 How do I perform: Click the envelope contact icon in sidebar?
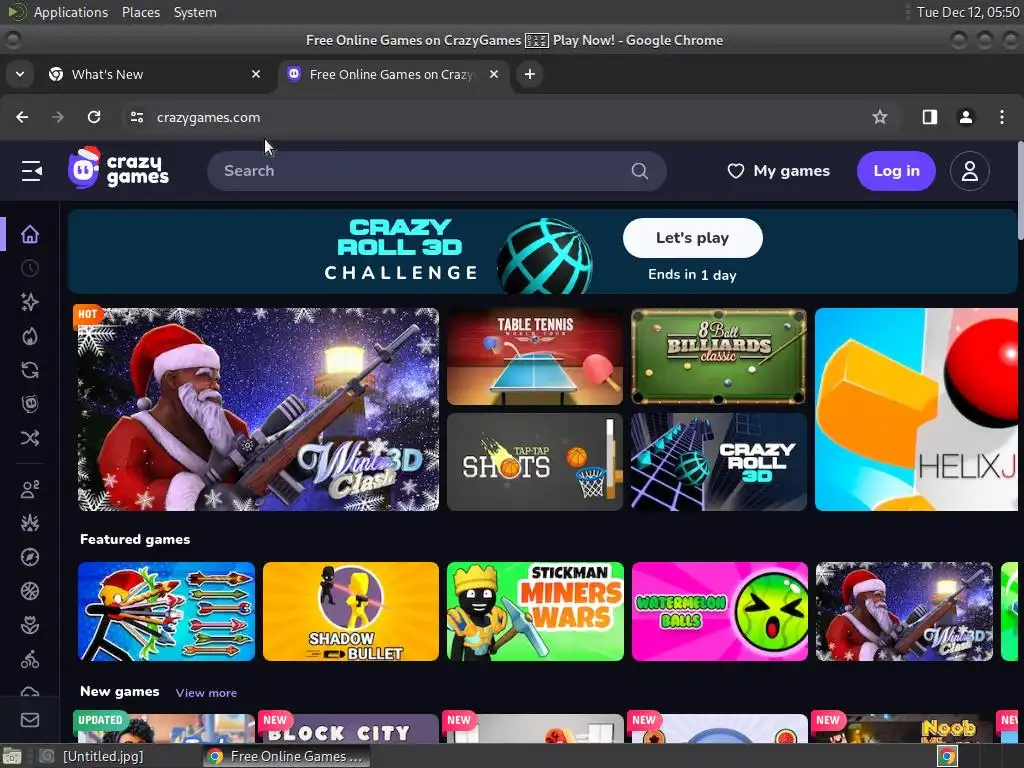click(x=29, y=720)
